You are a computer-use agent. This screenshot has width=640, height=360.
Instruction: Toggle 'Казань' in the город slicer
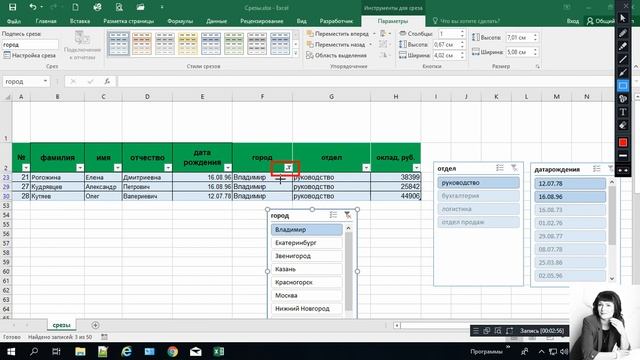(307, 269)
